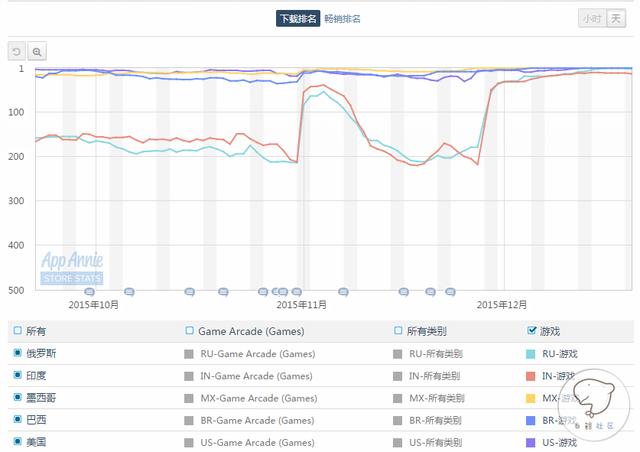Click the grey square beside IN-所有类别
This screenshot has width=640, height=452.
tap(398, 376)
